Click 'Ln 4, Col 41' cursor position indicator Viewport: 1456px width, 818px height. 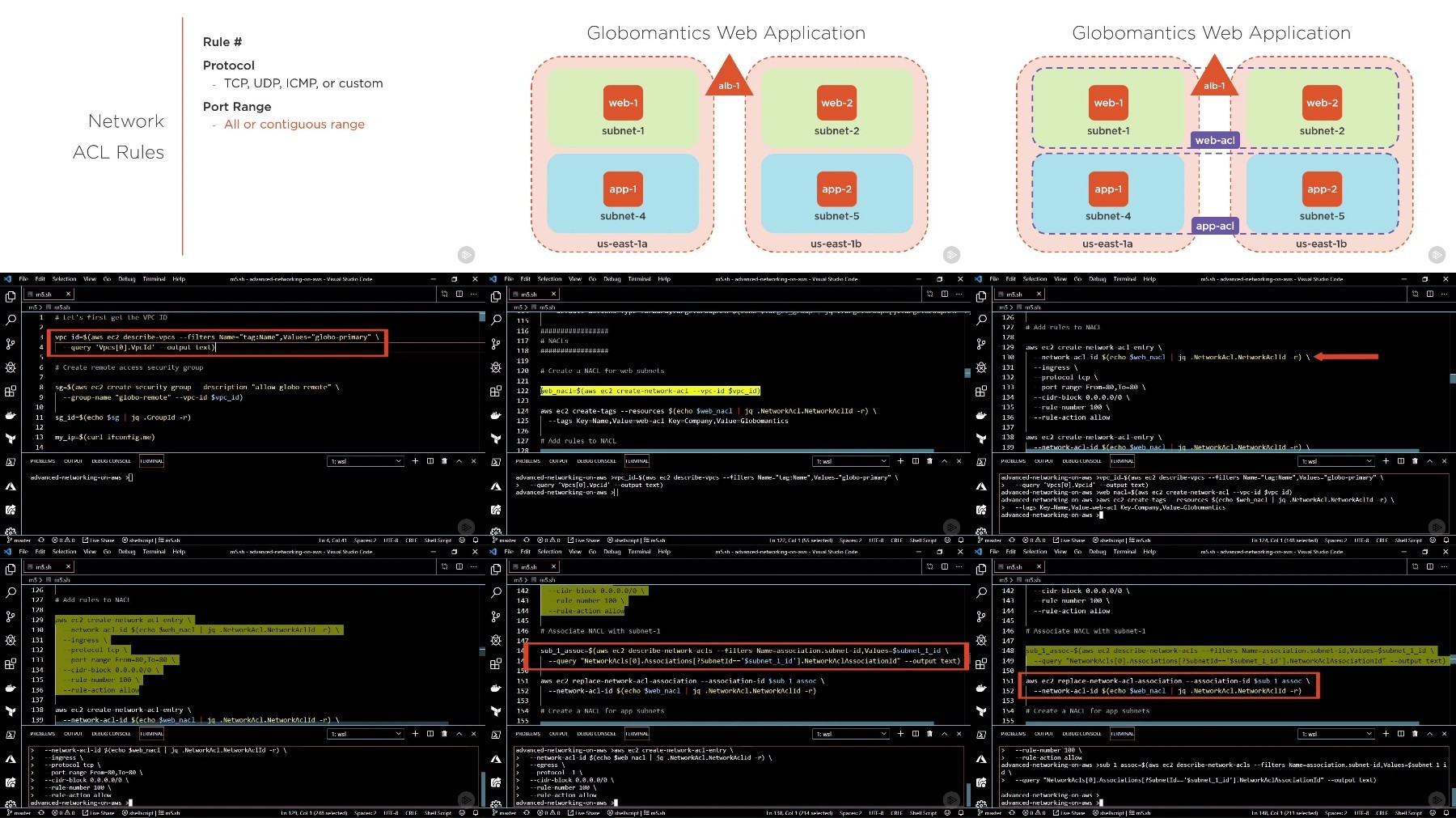tap(332, 540)
